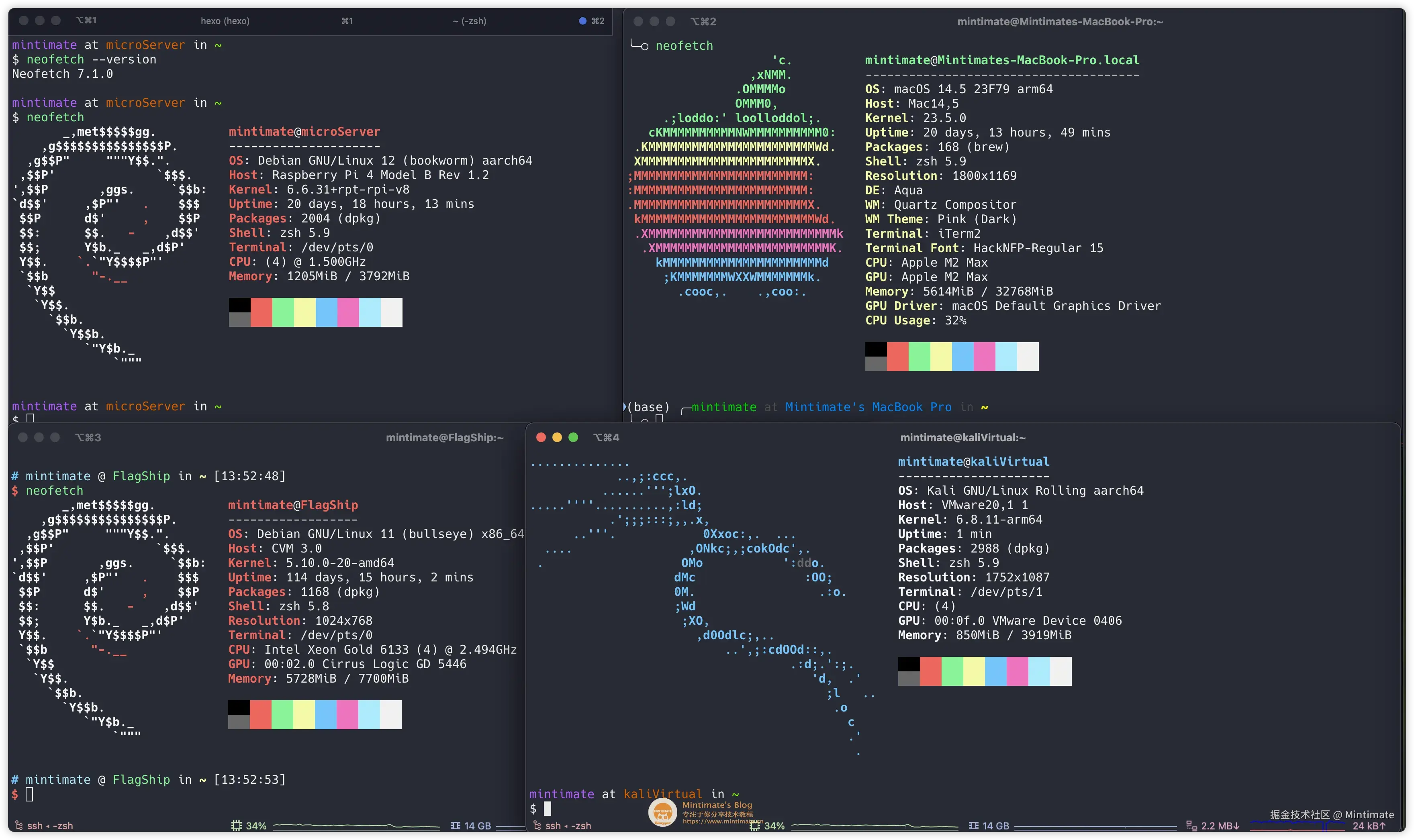Click the memory icon in kaliVirtual window status bar
Viewport: 1414px width, 840px height.
coord(973,826)
